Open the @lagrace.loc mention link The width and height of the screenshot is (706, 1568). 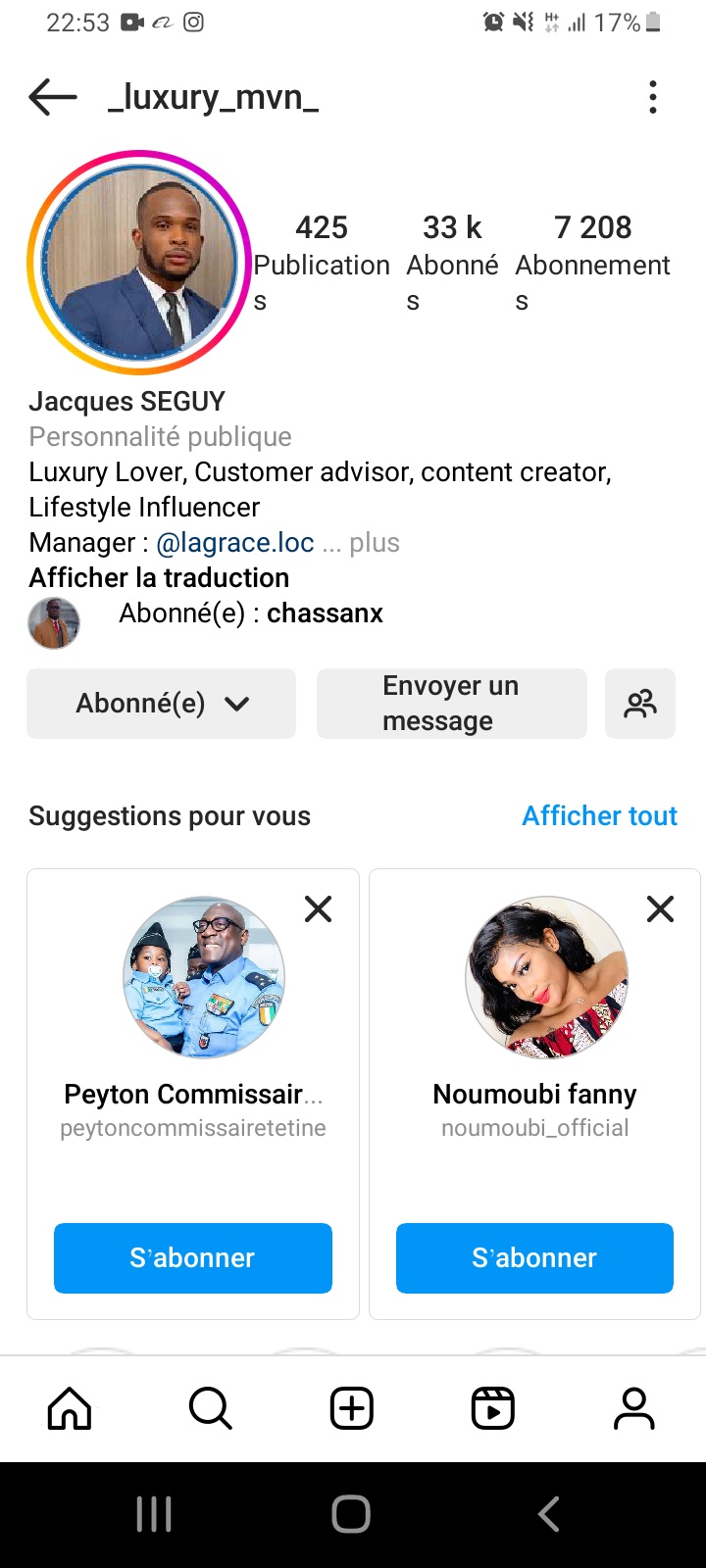(x=235, y=543)
